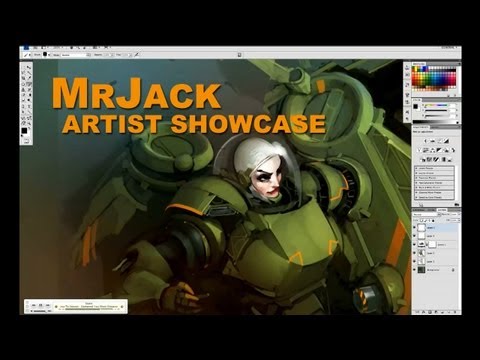Add a Levels adjustment layer

click(x=433, y=141)
